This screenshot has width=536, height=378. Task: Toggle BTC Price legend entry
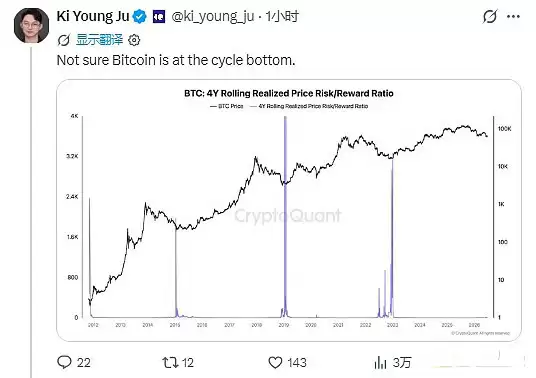pos(227,106)
